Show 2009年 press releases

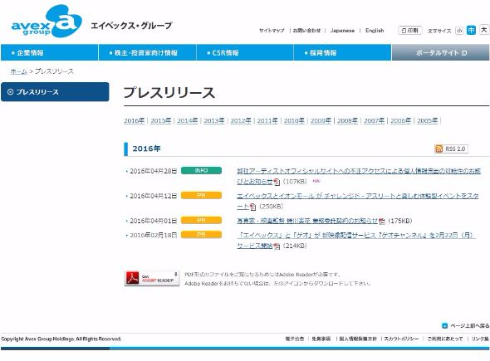(x=321, y=121)
